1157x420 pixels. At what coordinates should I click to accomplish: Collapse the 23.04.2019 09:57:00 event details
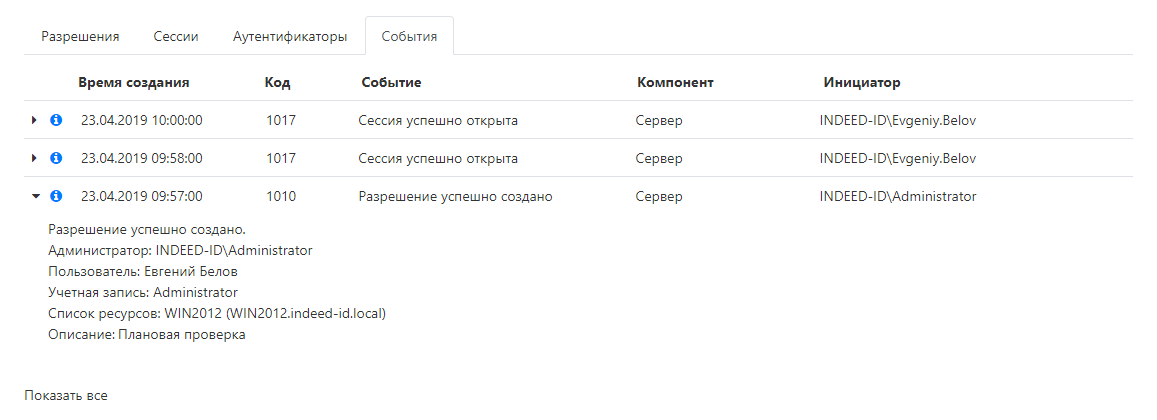click(x=34, y=197)
